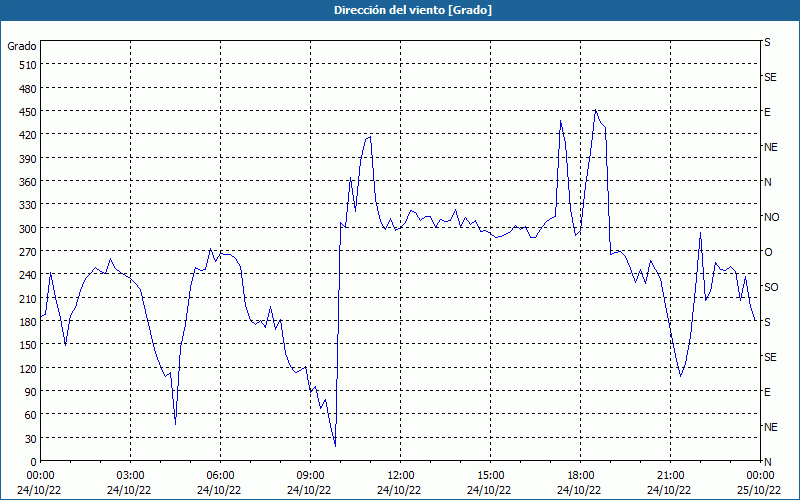
Task: Pick the '420' degree axis label
Action: point(29,135)
